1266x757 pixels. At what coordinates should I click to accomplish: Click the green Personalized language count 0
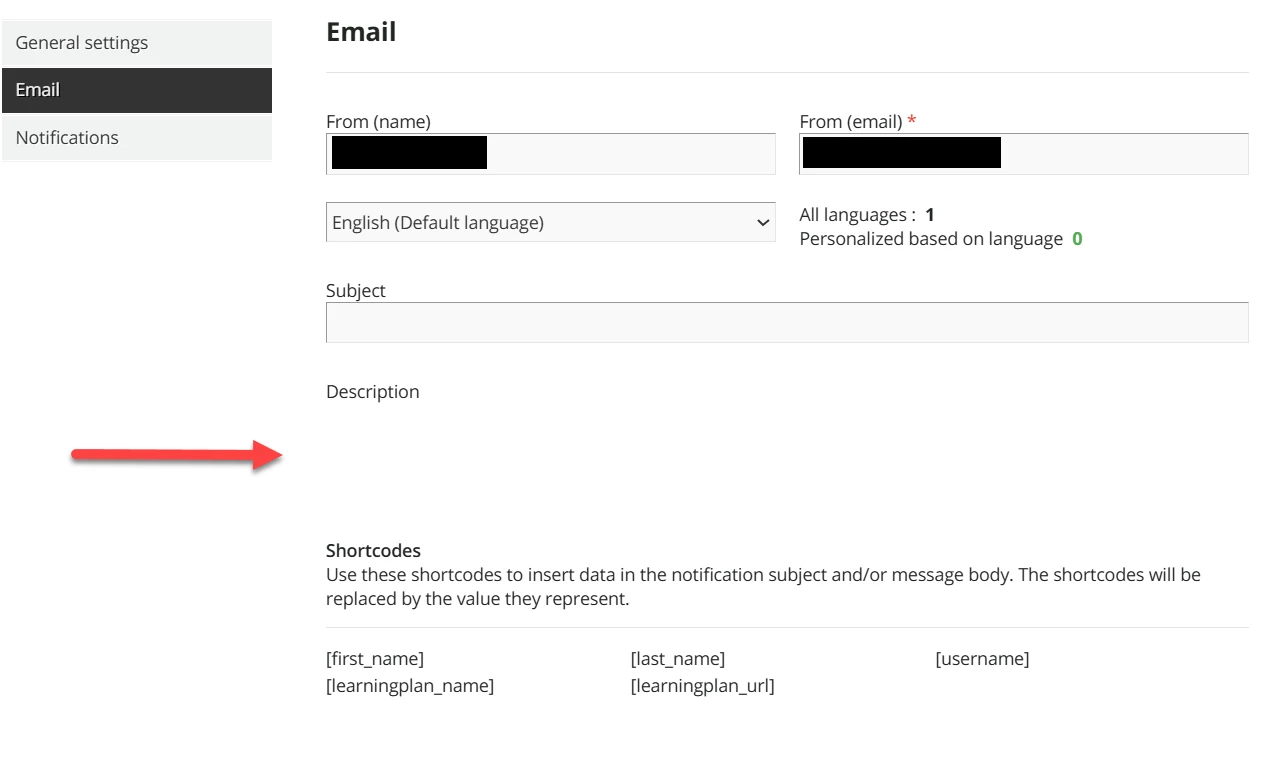coord(1077,240)
